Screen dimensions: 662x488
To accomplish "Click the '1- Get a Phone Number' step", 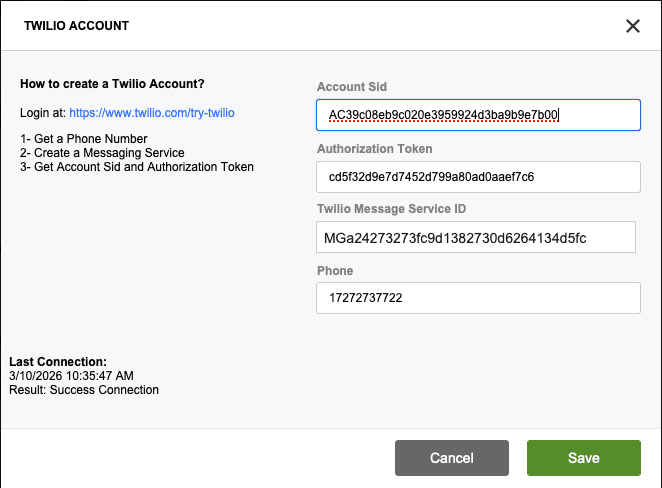I will (x=84, y=139).
